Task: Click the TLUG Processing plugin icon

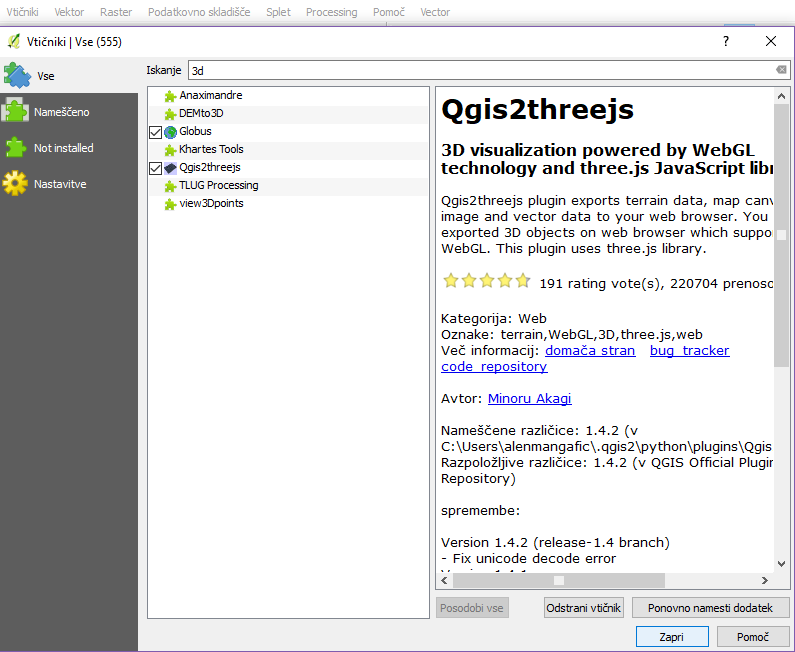Action: click(170, 186)
